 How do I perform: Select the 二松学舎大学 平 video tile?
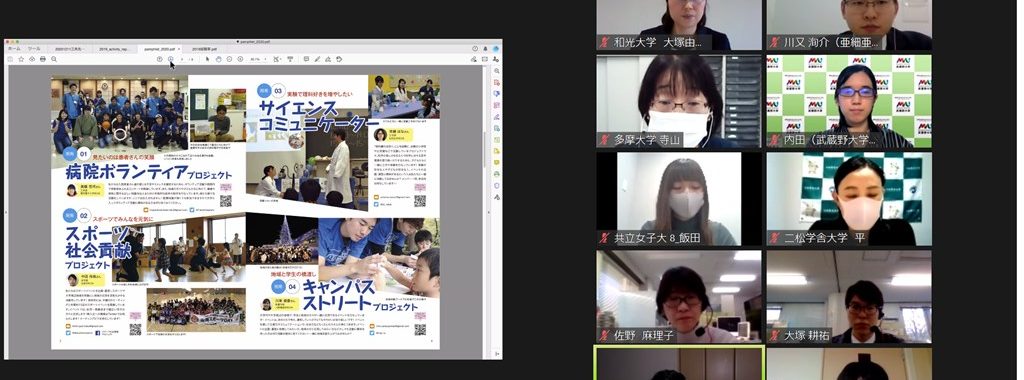[x=849, y=199]
